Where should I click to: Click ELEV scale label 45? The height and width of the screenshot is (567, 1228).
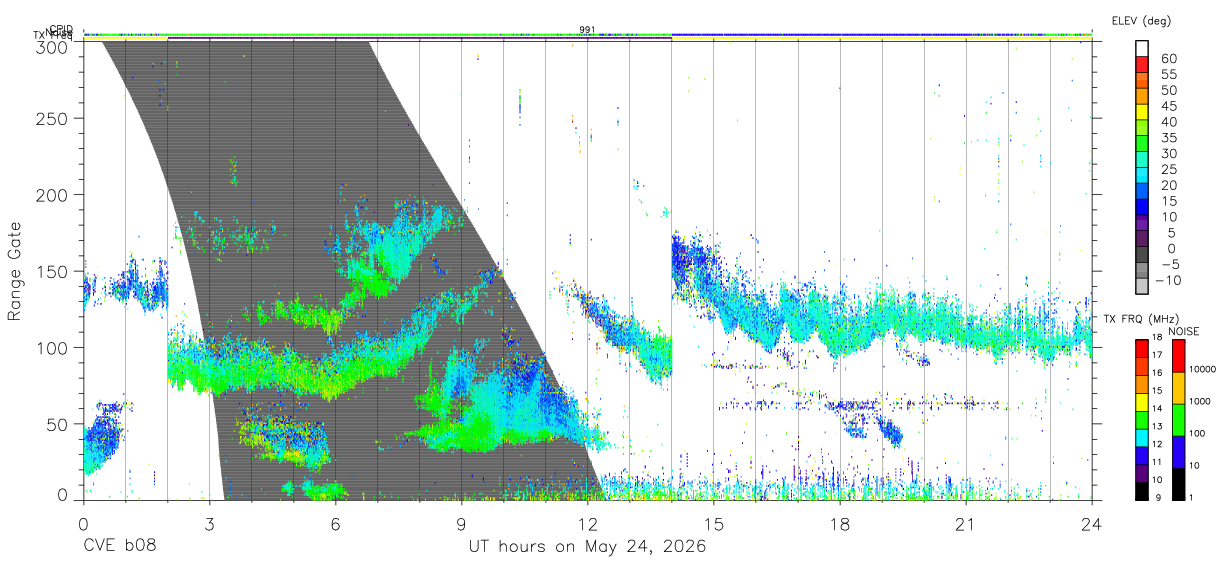[1169, 106]
